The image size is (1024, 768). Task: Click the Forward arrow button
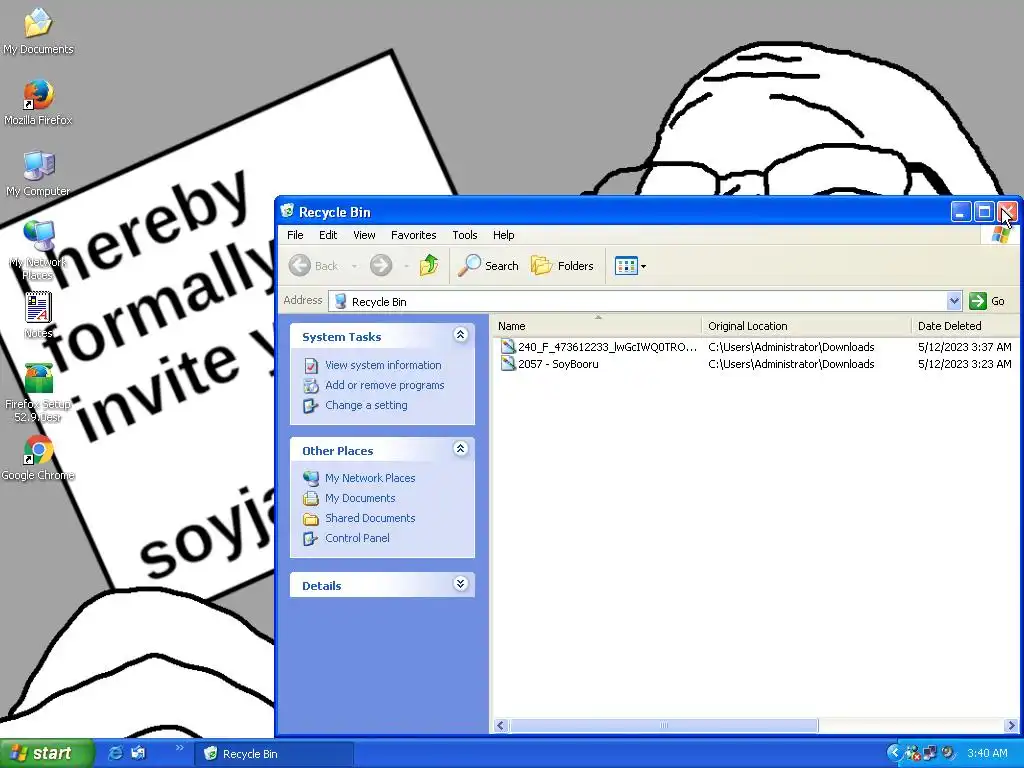coord(381,266)
